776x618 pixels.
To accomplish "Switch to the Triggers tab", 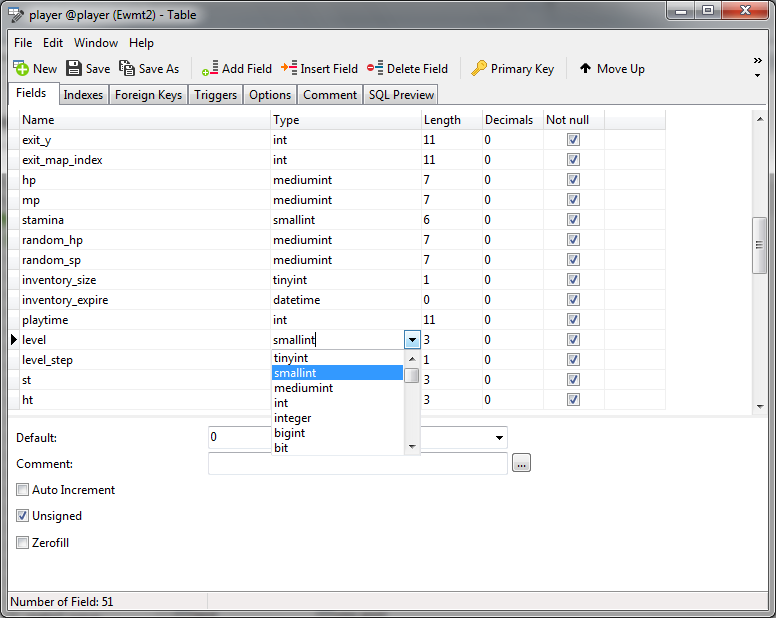I will click(215, 95).
